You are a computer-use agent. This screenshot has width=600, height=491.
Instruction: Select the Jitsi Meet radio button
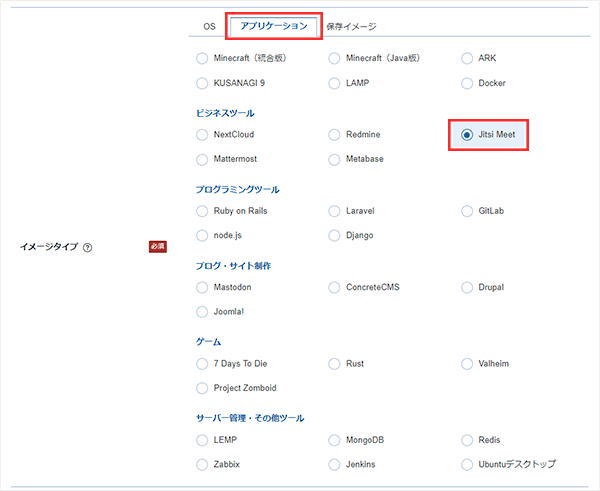pyautogui.click(x=467, y=135)
